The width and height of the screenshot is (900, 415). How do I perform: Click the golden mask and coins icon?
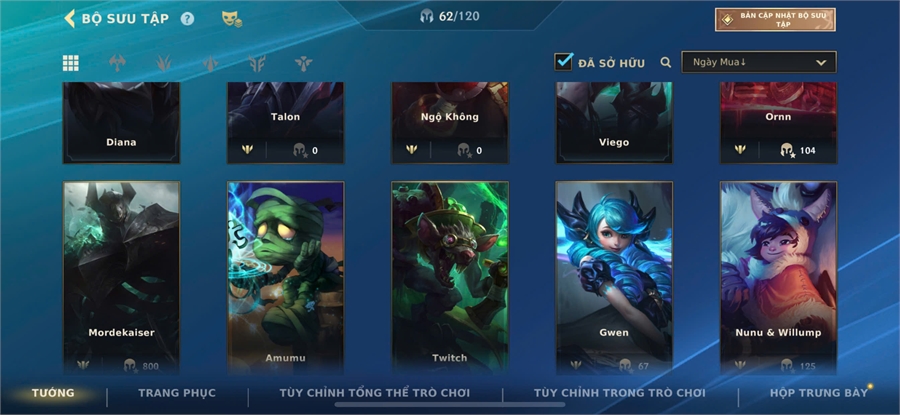pyautogui.click(x=232, y=19)
